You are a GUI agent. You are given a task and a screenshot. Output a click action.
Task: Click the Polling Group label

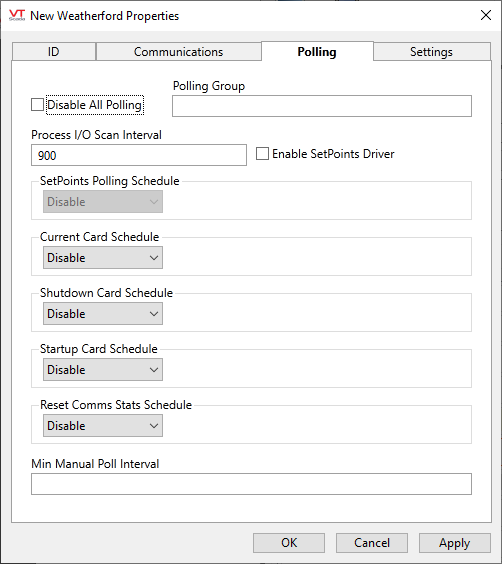(209, 86)
